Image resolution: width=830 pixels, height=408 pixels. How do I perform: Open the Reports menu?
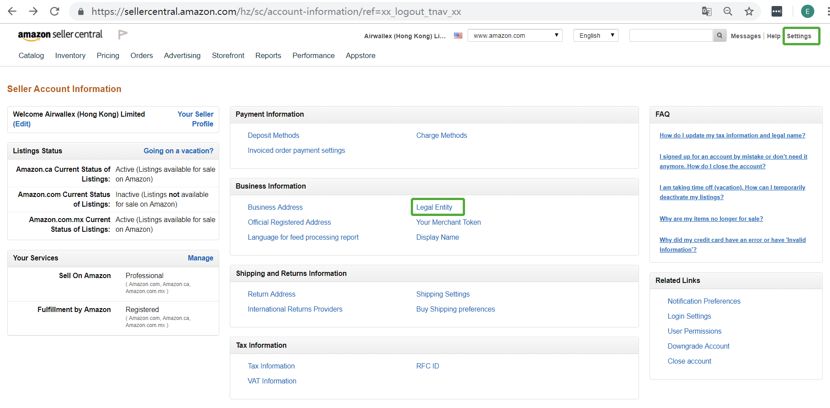click(x=268, y=56)
